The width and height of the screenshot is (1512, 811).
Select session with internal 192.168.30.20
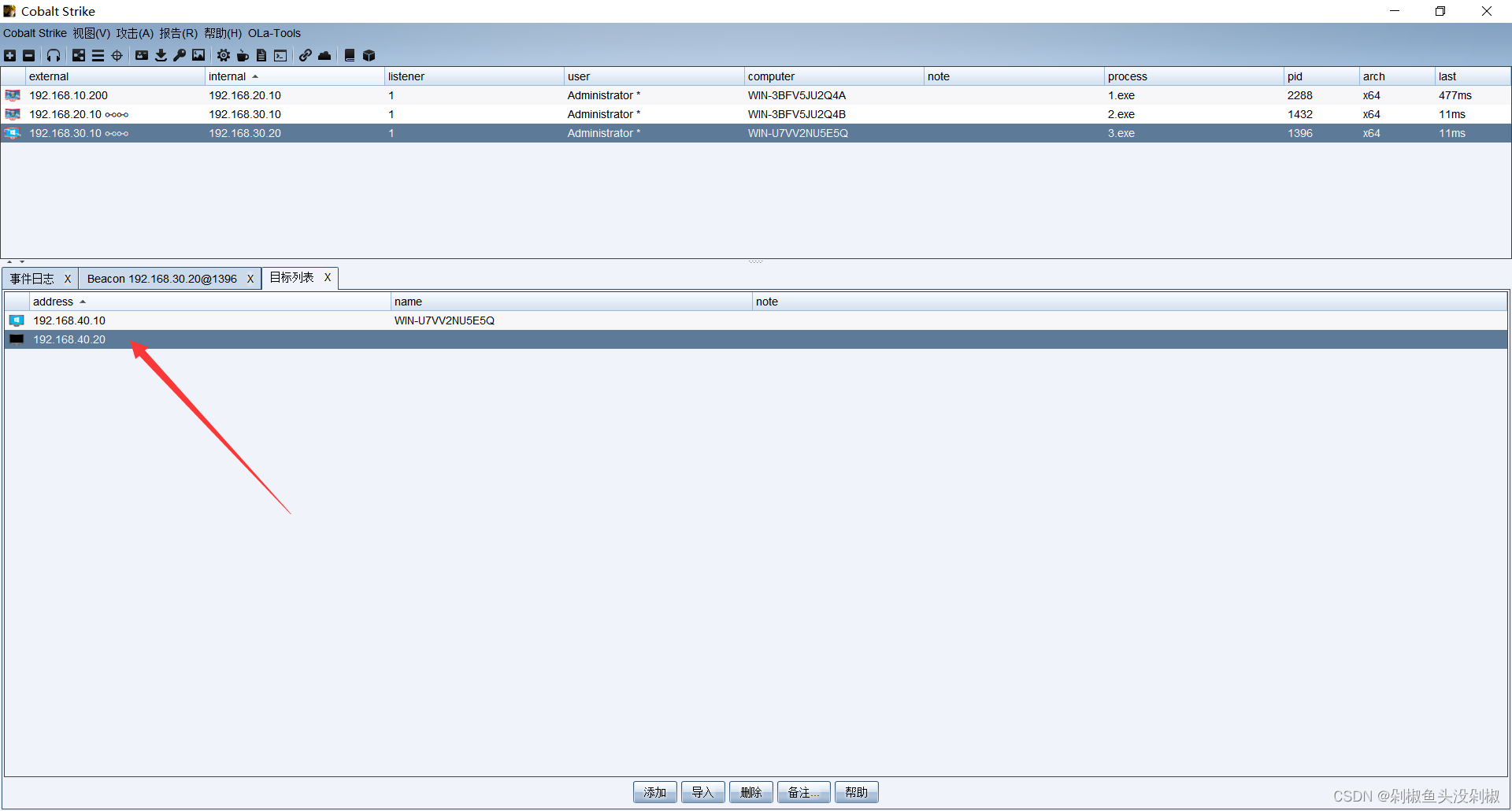[756, 133]
